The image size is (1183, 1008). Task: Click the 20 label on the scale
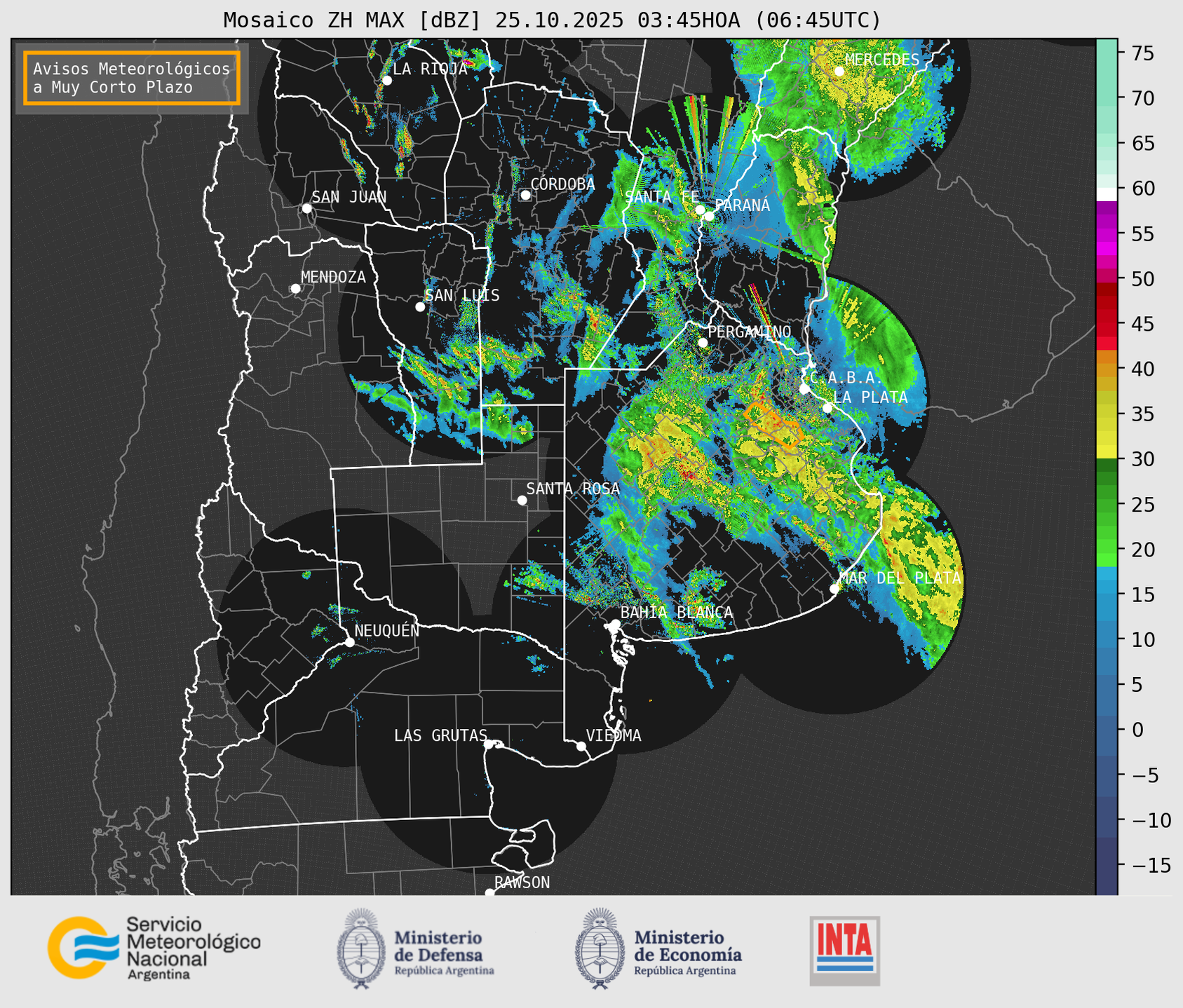pyautogui.click(x=1143, y=550)
